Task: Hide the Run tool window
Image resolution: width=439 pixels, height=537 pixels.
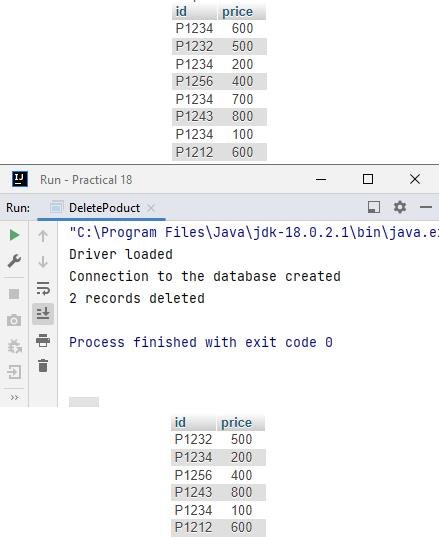Action: coord(426,207)
